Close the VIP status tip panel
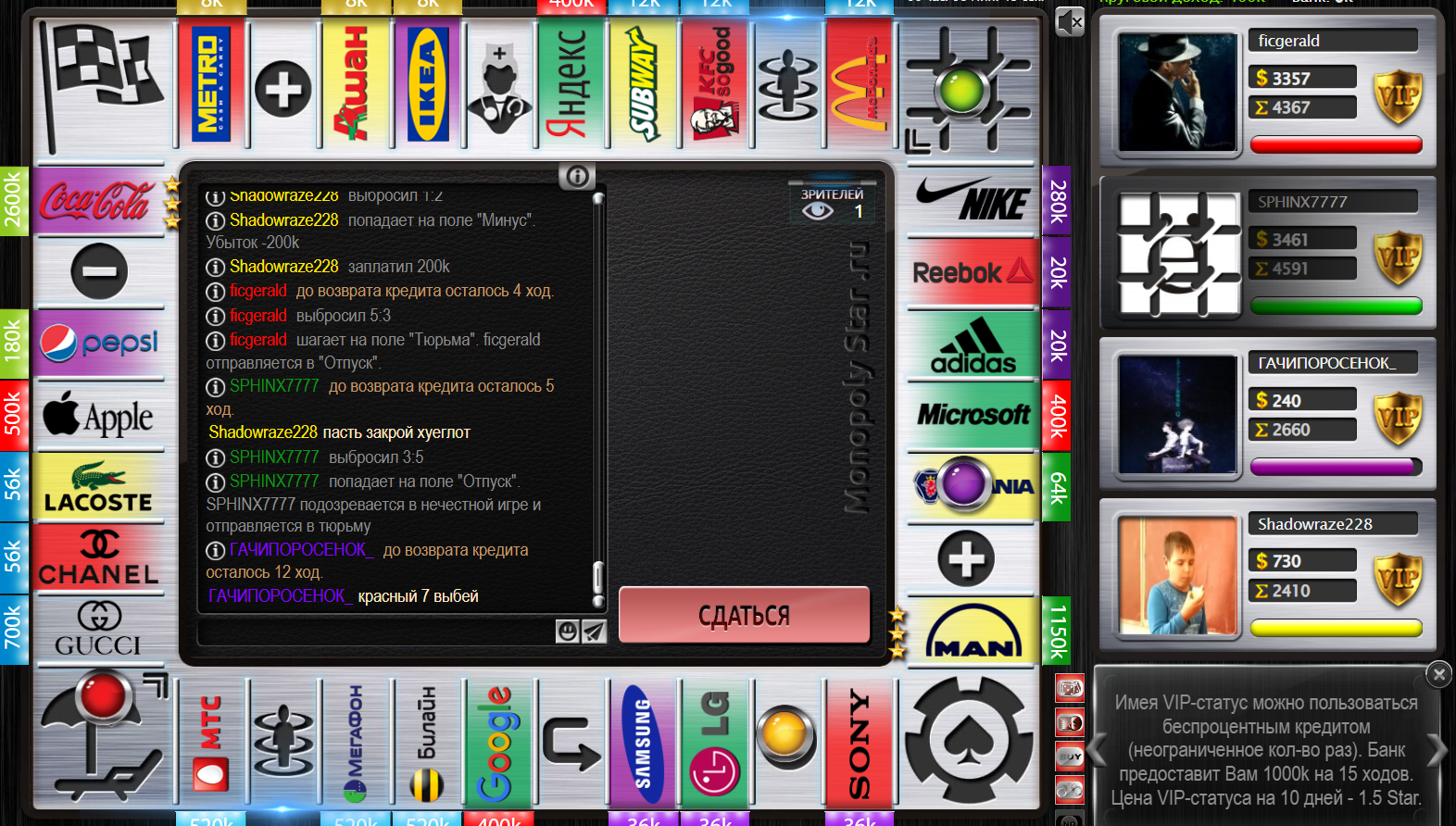Screen dimensions: 1456x826 (1438, 674)
